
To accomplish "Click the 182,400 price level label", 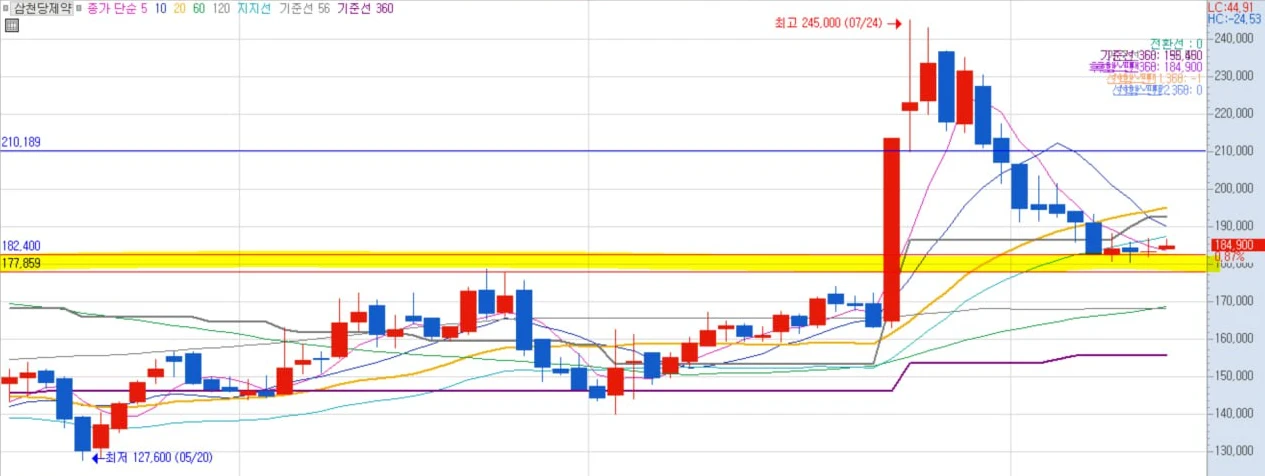I will pyautogui.click(x=21, y=245).
